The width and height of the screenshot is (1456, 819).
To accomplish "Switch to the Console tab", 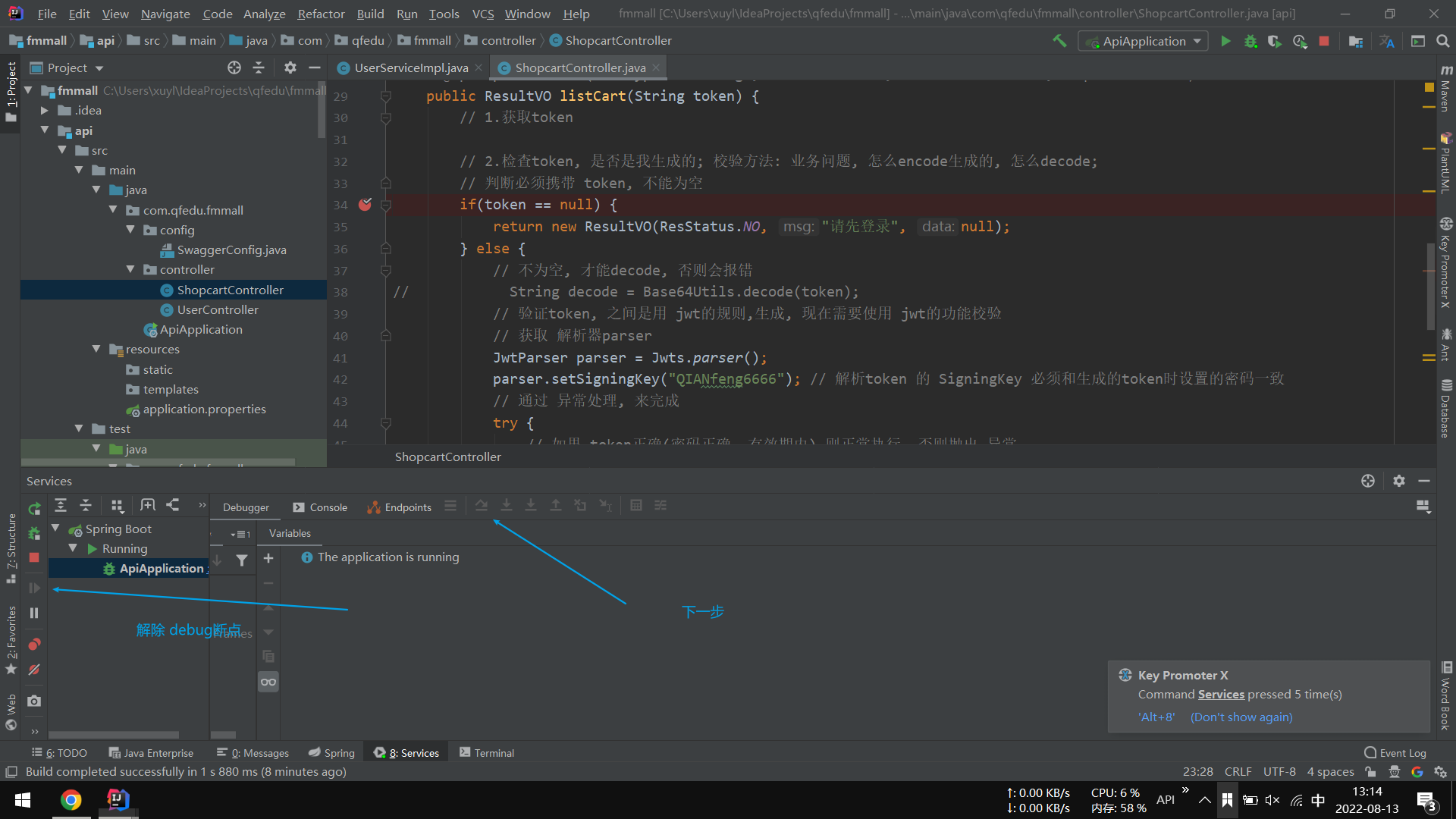I will click(320, 507).
